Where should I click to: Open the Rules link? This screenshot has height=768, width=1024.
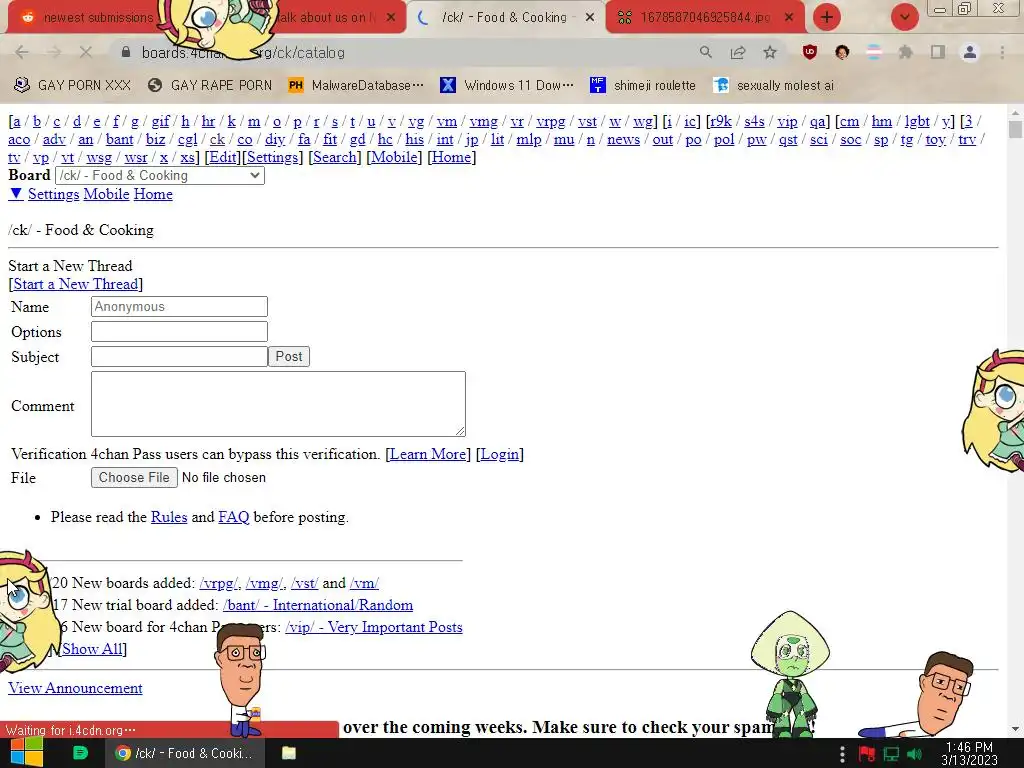(x=169, y=517)
